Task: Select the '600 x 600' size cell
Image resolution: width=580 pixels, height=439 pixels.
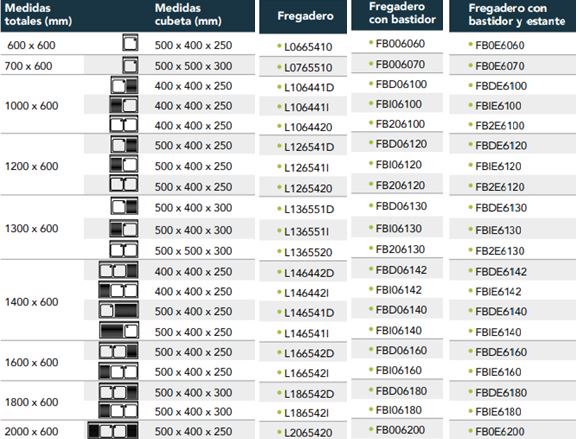Action: (31, 45)
